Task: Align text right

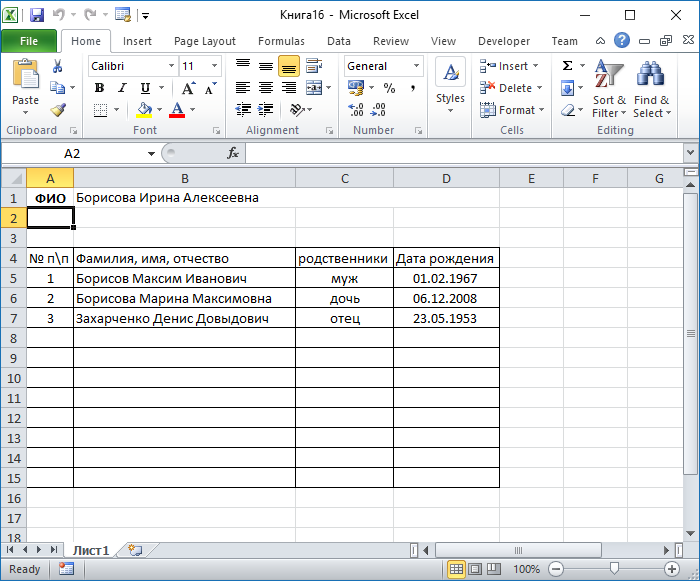Action: click(x=289, y=88)
